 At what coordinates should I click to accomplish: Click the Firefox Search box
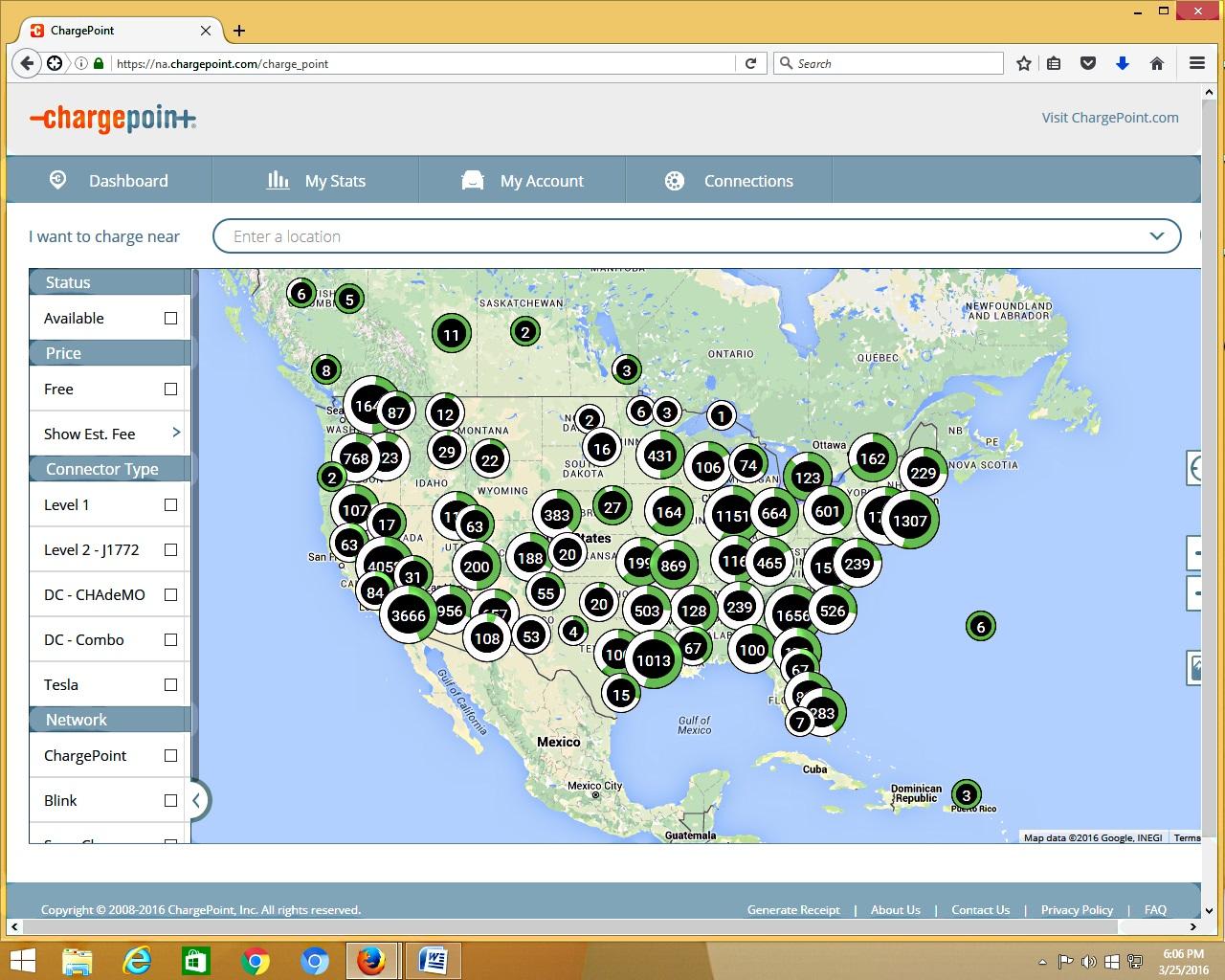pos(888,63)
